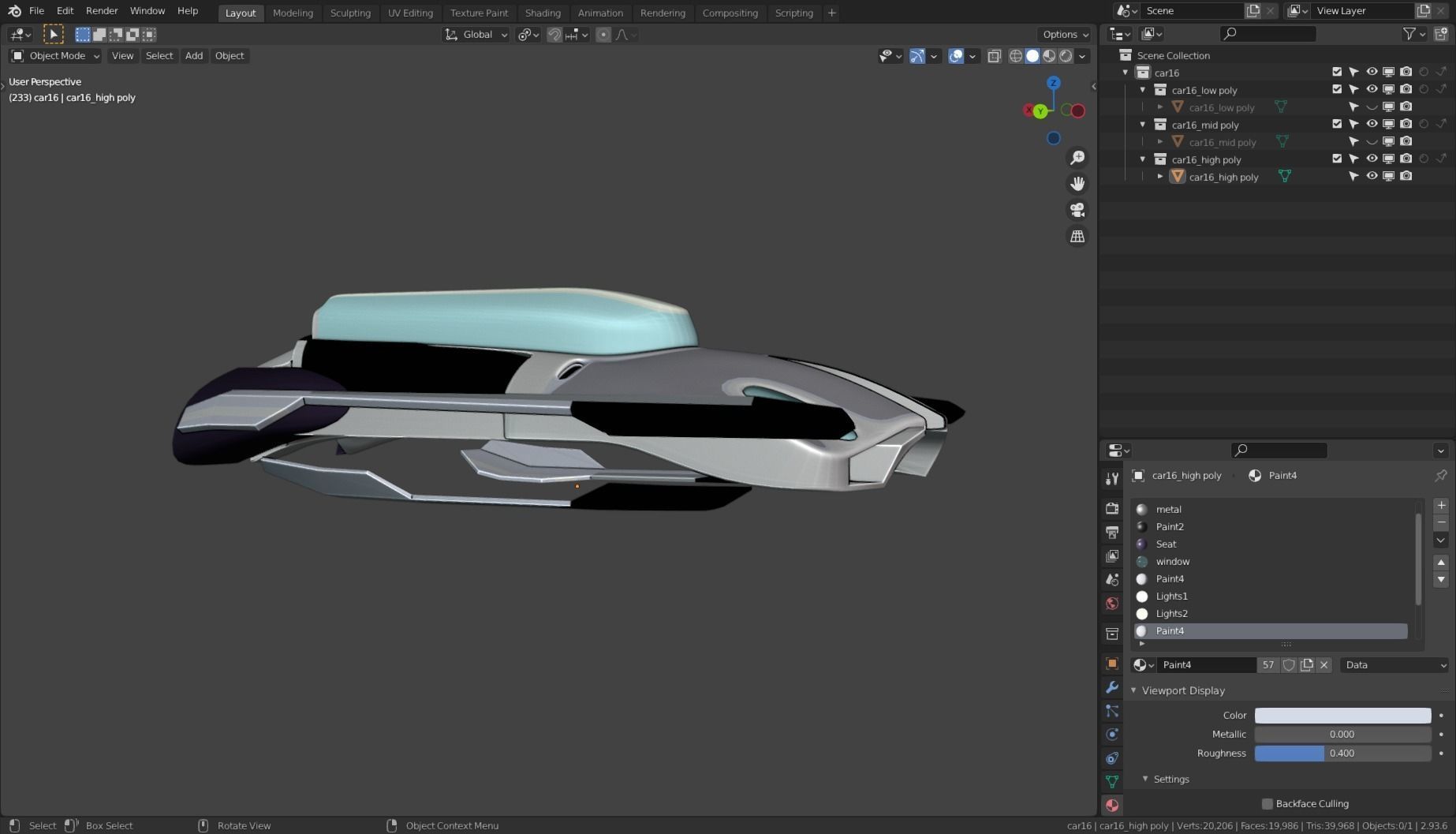1456x834 pixels.
Task: Open material link Data dropdown
Action: pos(1394,664)
